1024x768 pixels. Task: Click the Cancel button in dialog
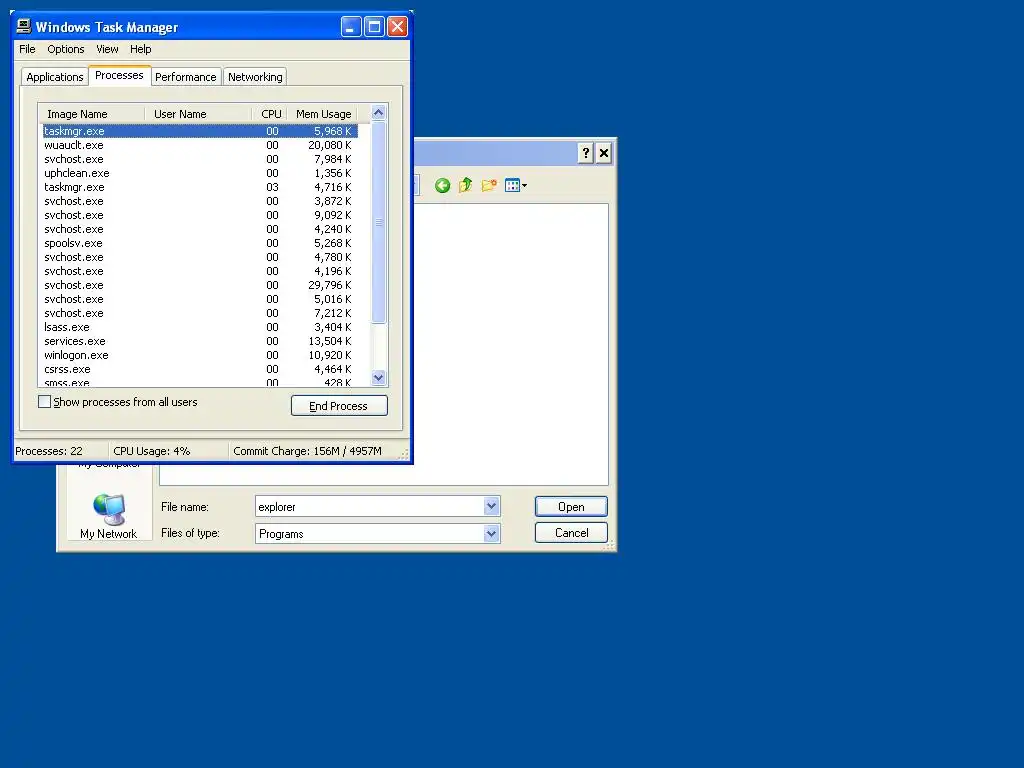571,533
